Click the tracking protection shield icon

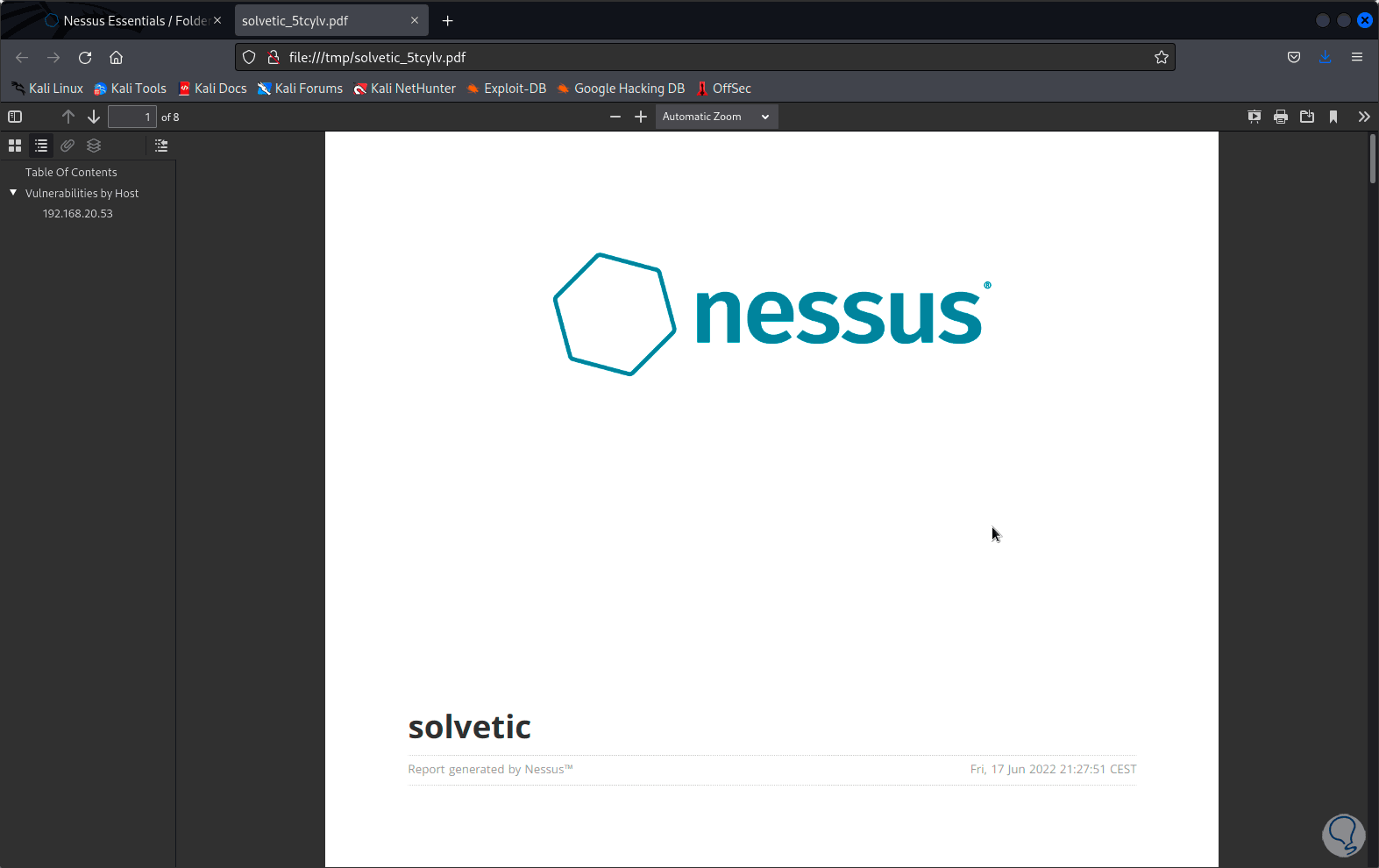[249, 58]
